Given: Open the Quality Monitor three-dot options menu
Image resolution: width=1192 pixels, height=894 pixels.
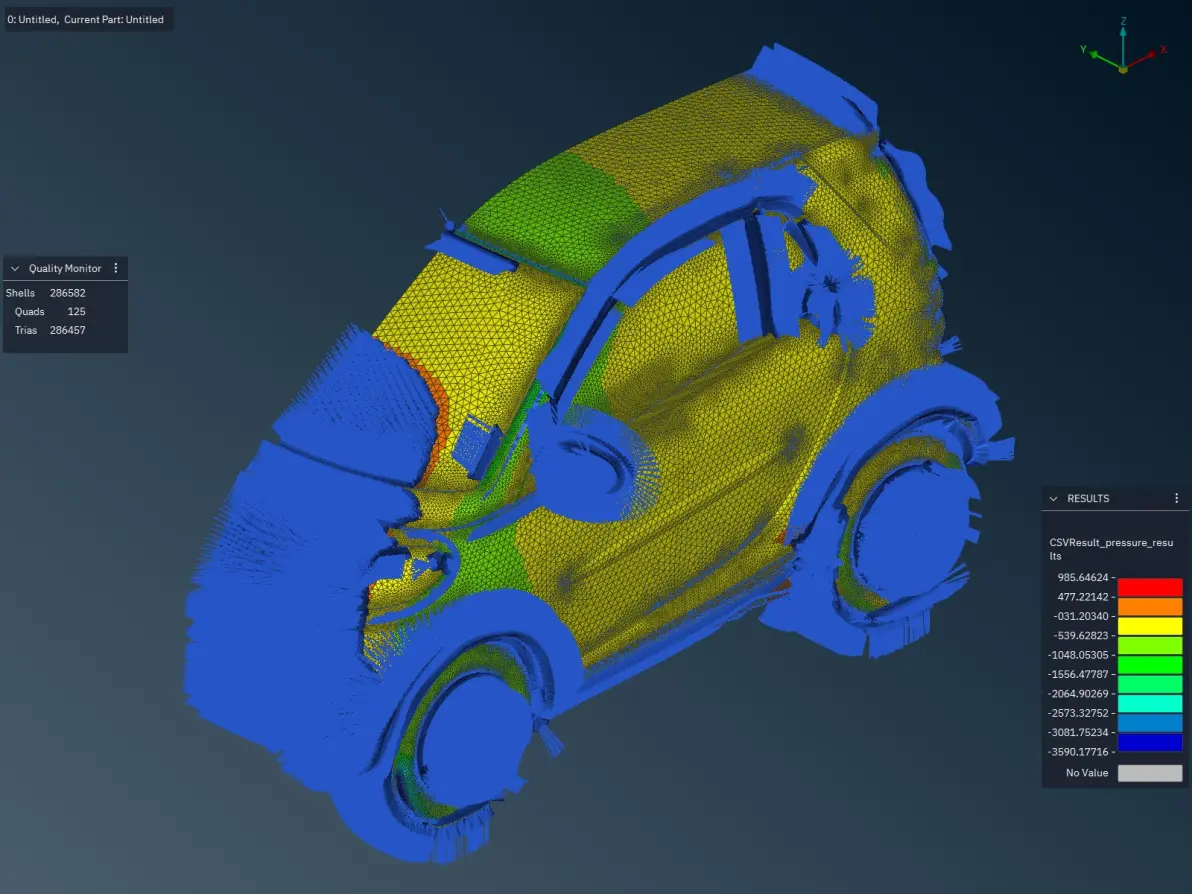Looking at the screenshot, I should pos(116,268).
